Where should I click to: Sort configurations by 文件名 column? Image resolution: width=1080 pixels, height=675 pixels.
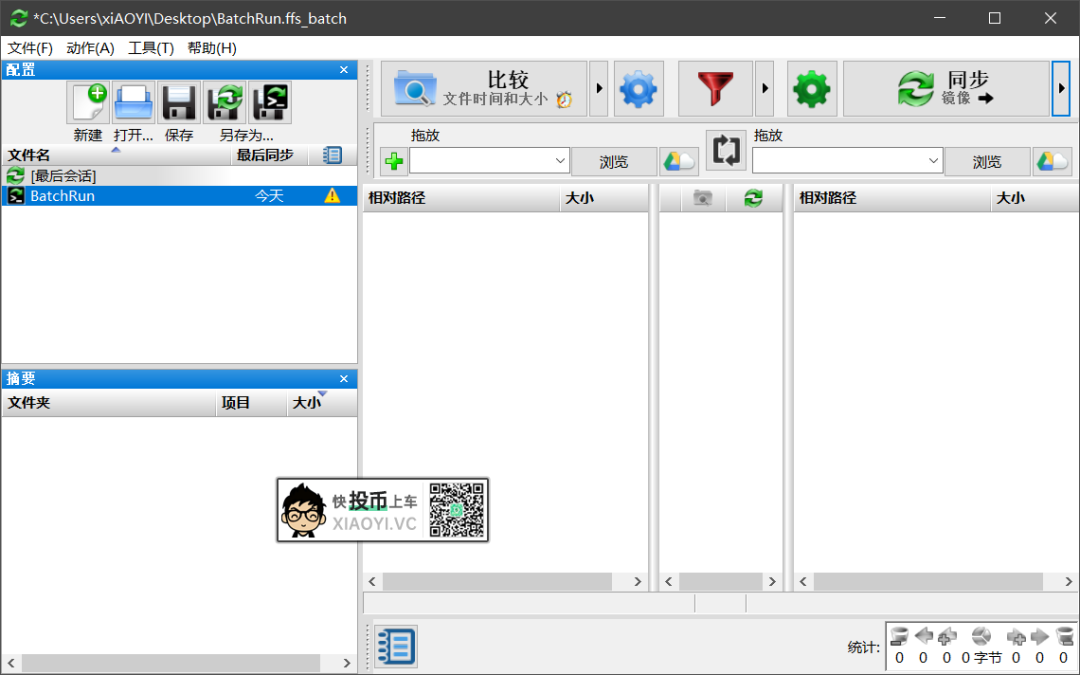point(116,155)
